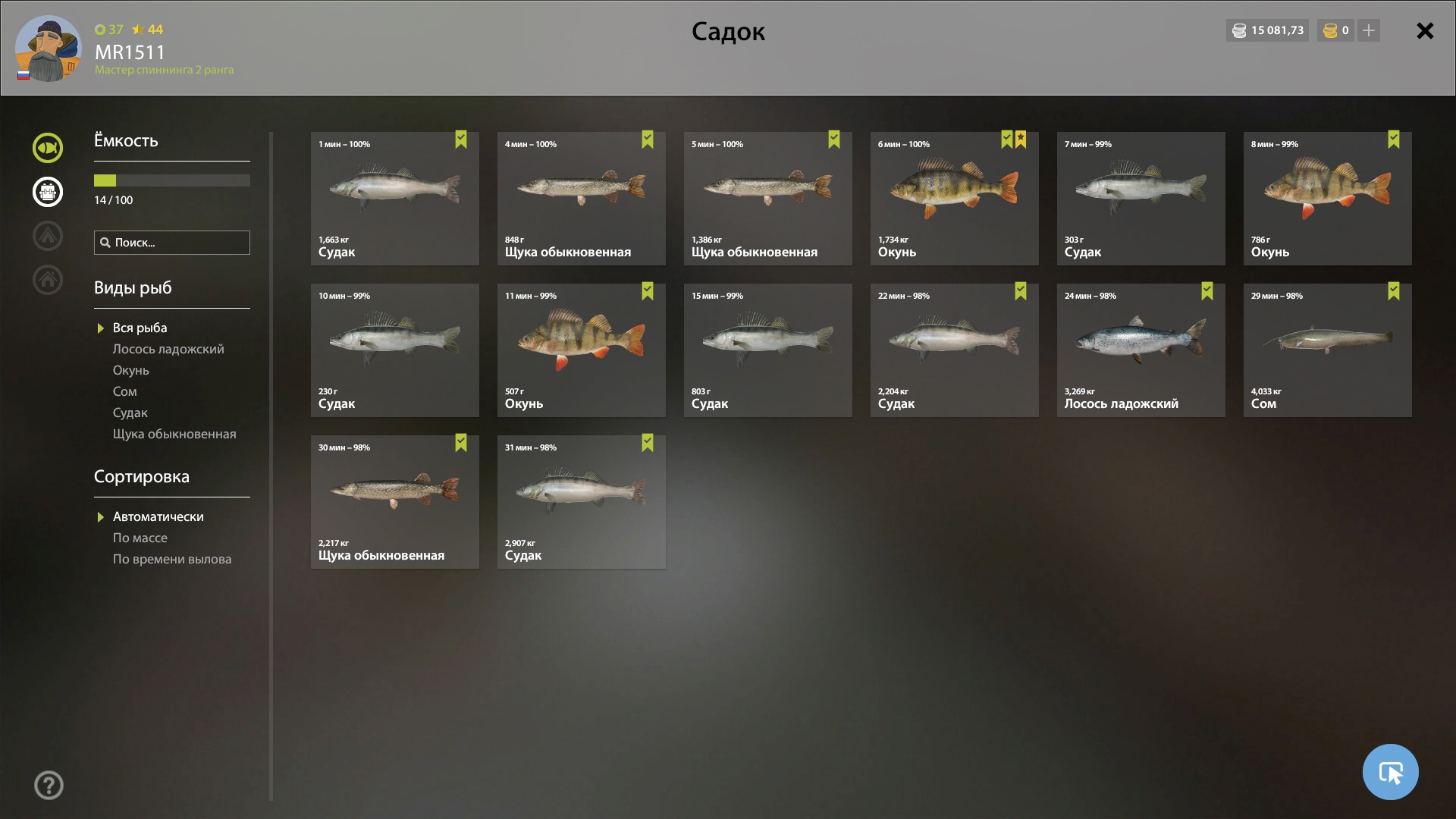The width and height of the screenshot is (1456, 819).
Task: Click the silver coins balance icon
Action: pyautogui.click(x=1239, y=30)
